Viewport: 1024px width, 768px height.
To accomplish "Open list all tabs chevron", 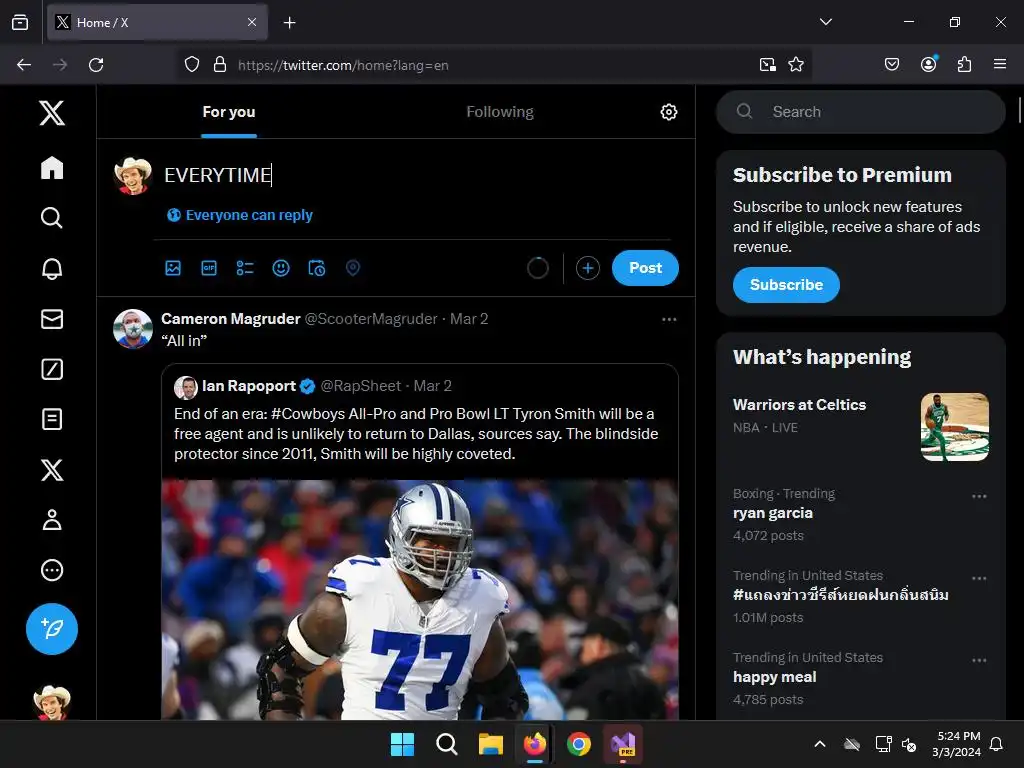I will tap(825, 22).
